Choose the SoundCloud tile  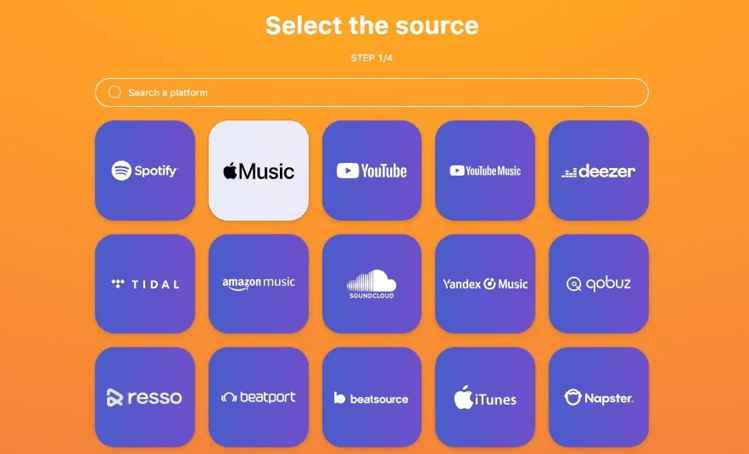(372, 284)
